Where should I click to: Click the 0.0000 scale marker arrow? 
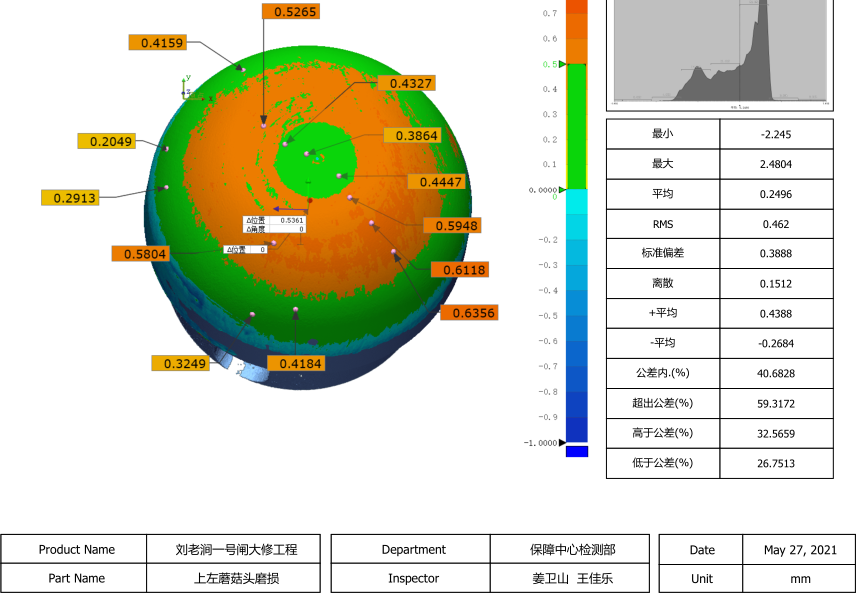(x=562, y=188)
